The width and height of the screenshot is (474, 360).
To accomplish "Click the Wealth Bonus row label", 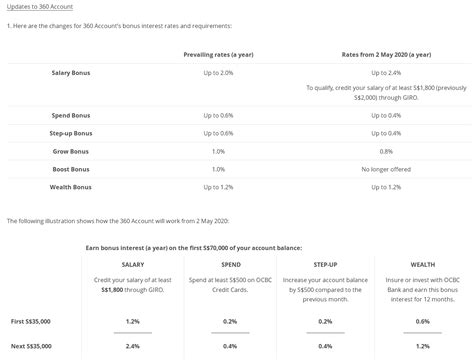I will pos(71,187).
